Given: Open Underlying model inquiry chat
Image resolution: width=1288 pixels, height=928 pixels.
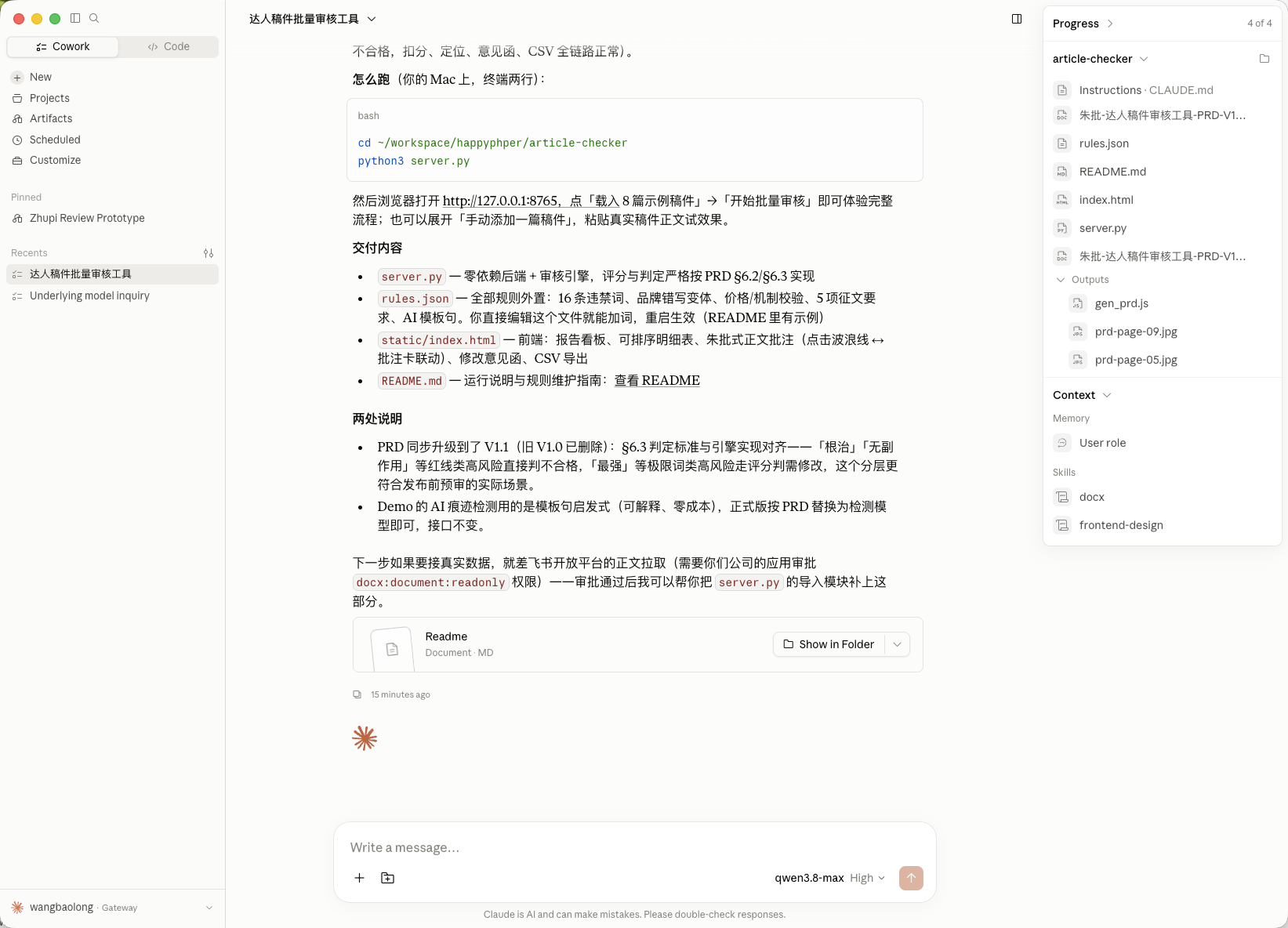Looking at the screenshot, I should pos(112,295).
